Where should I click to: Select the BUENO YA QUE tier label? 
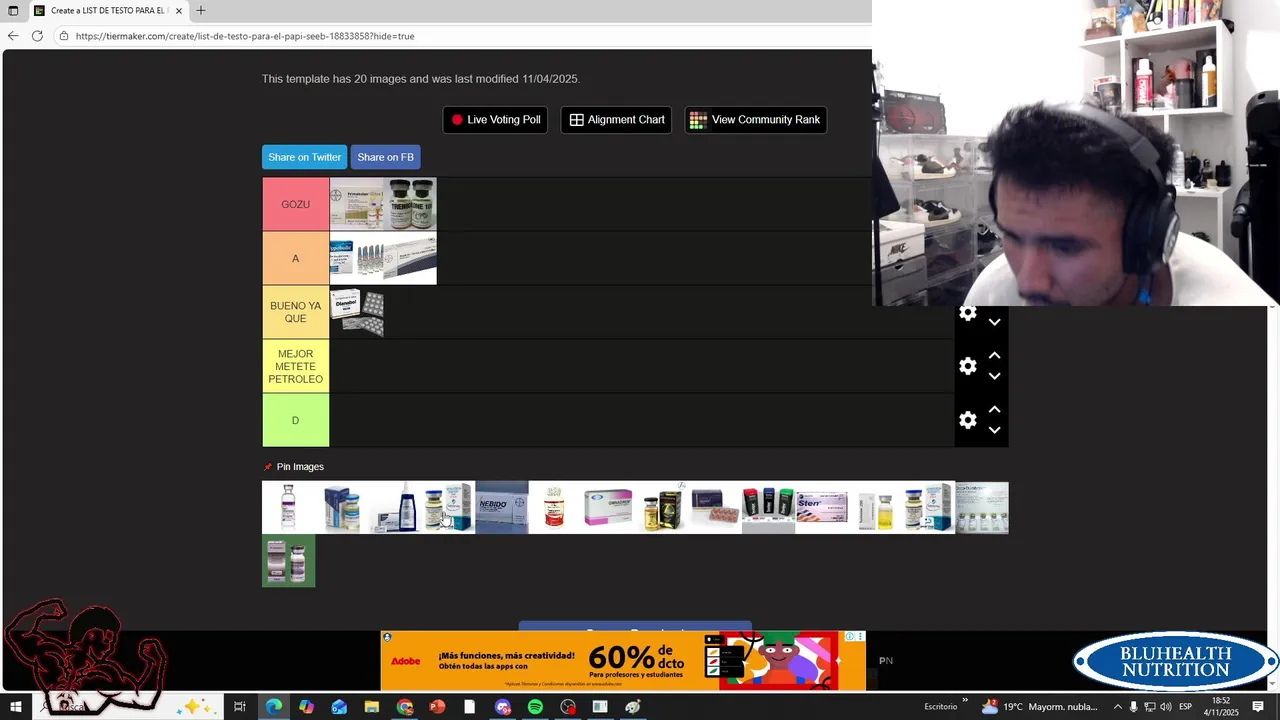click(295, 312)
